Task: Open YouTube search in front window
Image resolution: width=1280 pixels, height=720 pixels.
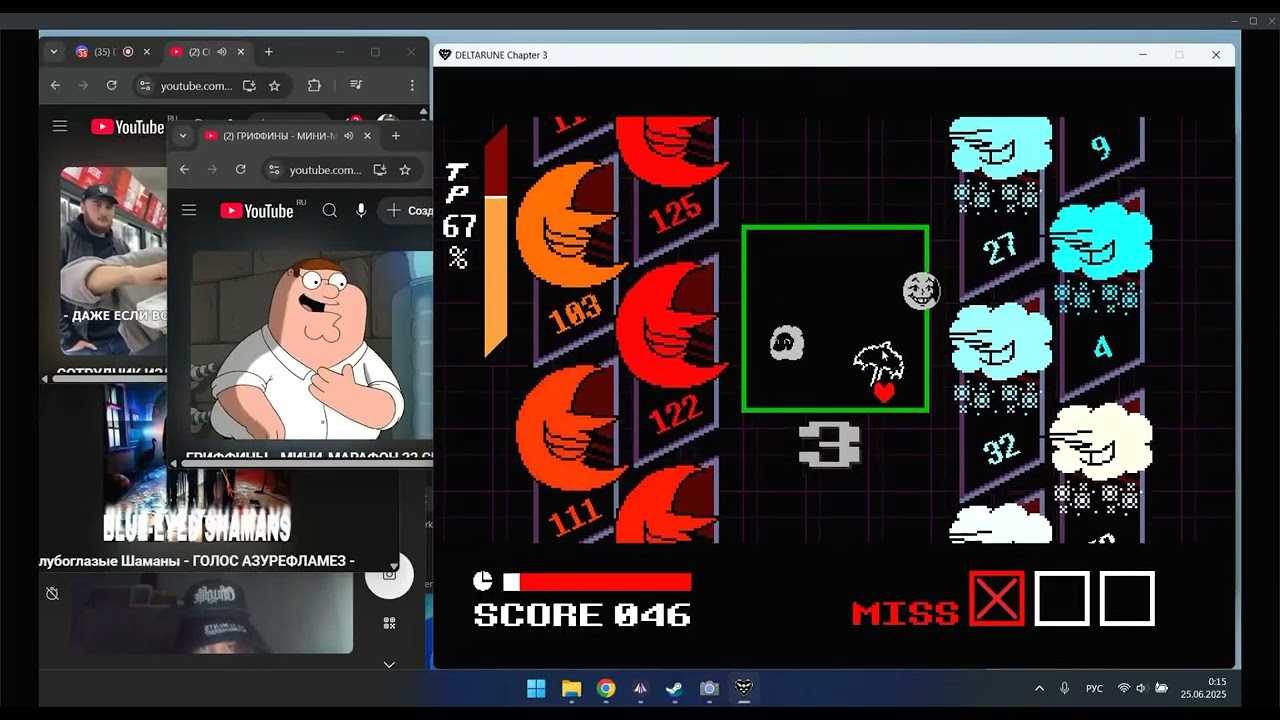Action: tap(330, 210)
